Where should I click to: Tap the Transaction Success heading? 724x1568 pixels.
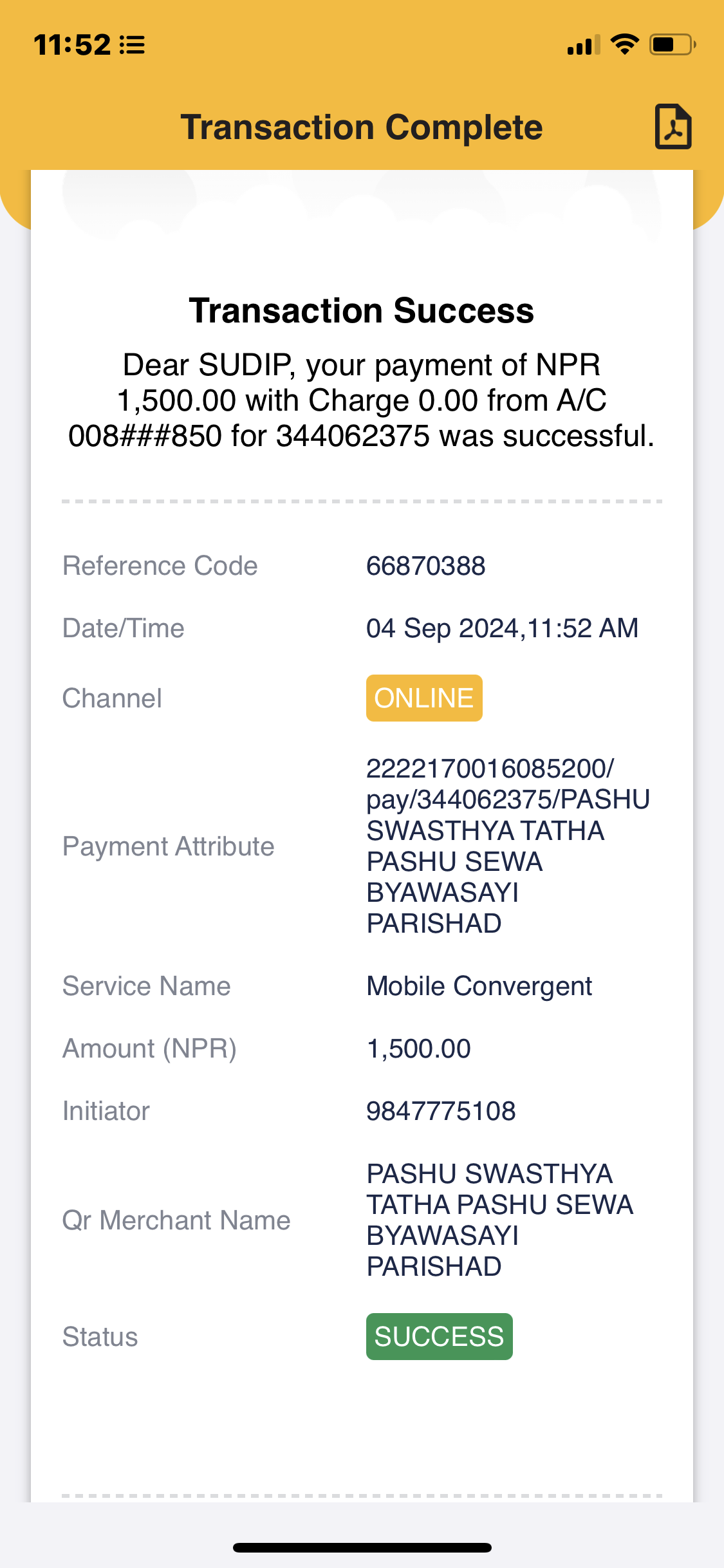tap(362, 311)
